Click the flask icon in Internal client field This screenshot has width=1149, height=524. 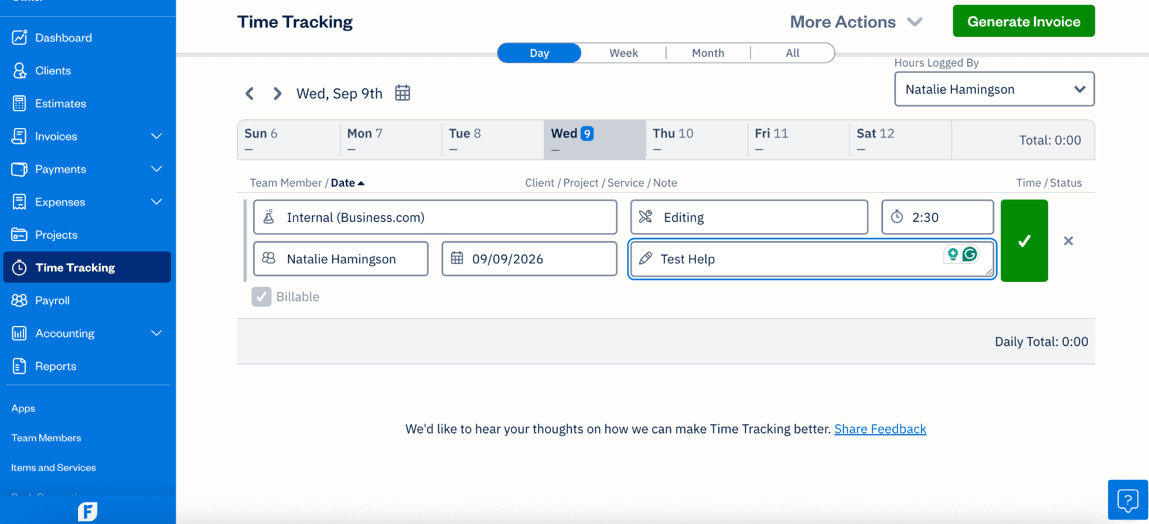tap(268, 217)
